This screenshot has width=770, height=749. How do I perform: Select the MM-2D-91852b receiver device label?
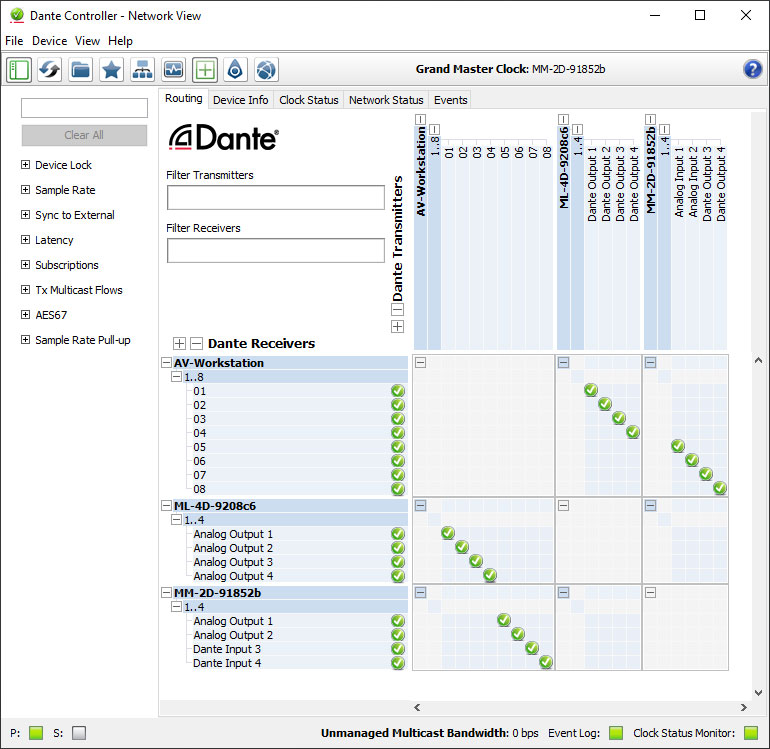tap(217, 593)
